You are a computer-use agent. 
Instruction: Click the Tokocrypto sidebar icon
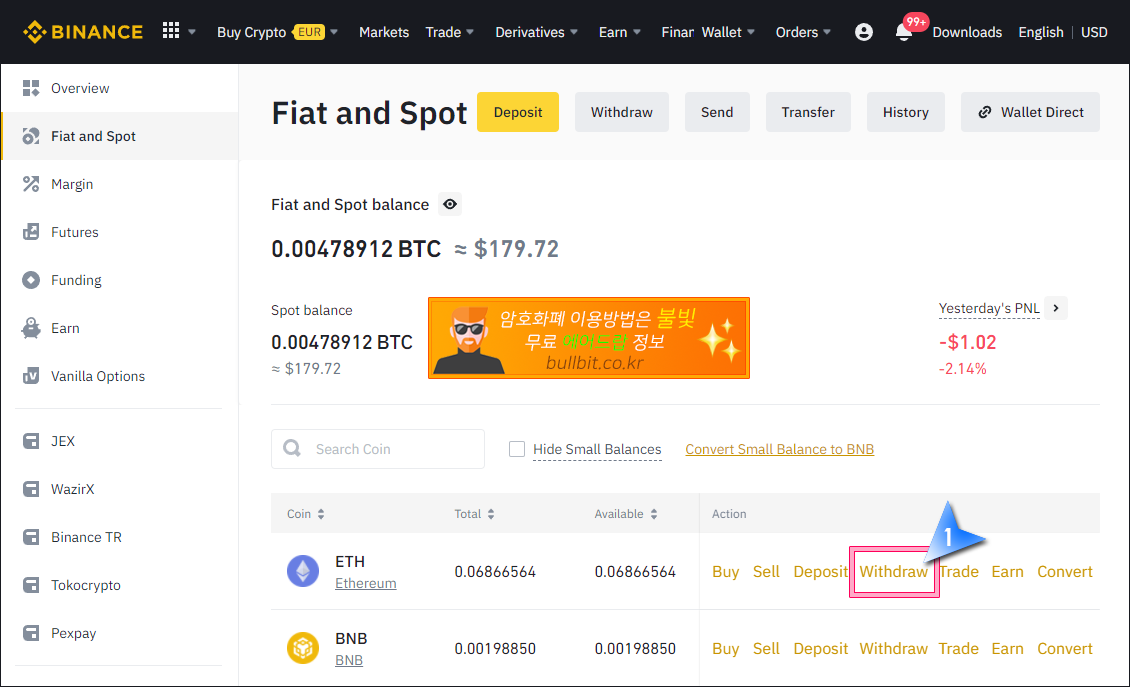[31, 585]
